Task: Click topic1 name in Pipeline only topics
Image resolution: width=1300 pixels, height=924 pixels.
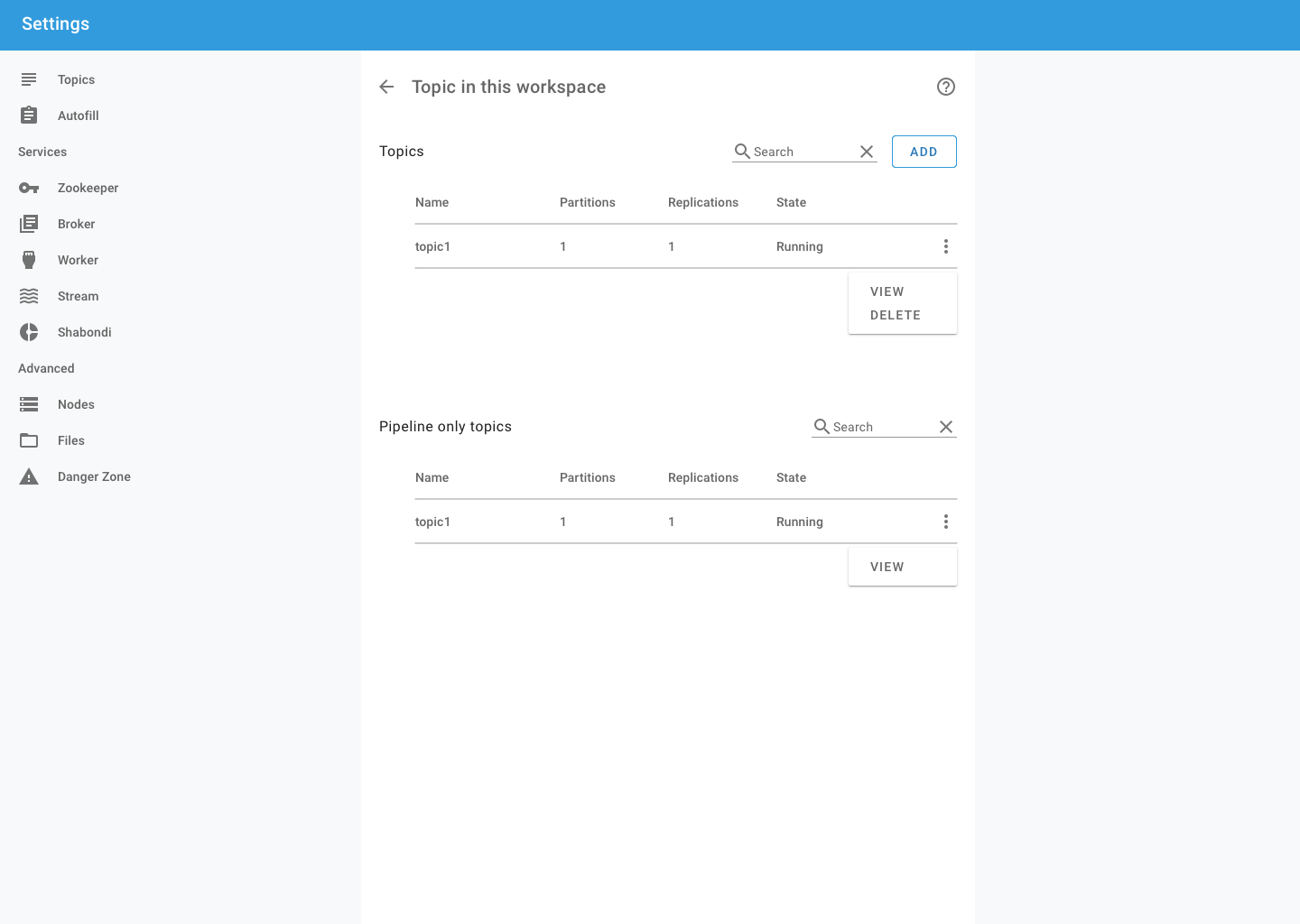Action: (x=432, y=522)
